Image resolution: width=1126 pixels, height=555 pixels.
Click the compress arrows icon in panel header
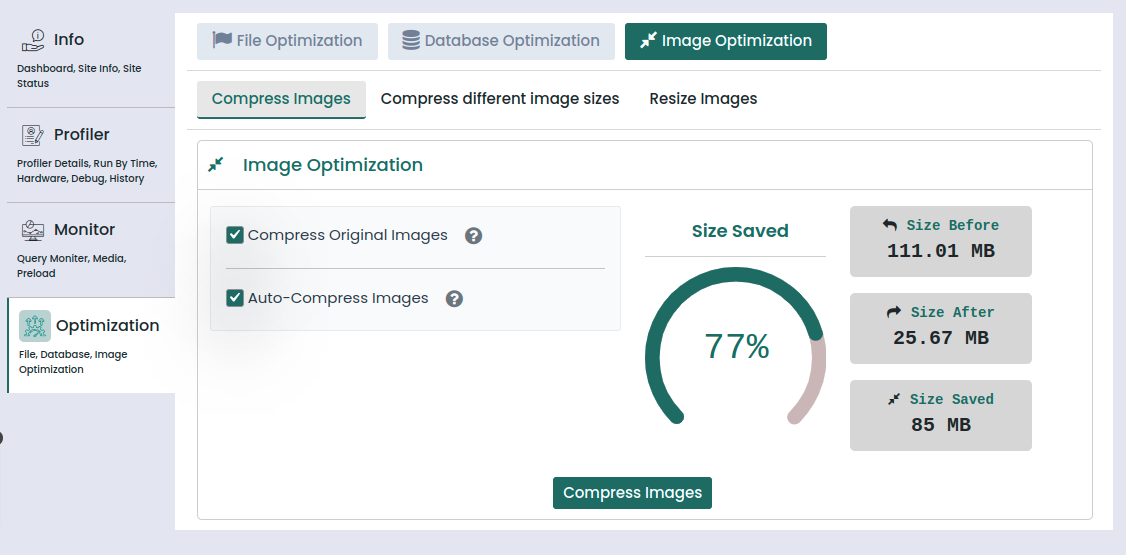(216, 165)
